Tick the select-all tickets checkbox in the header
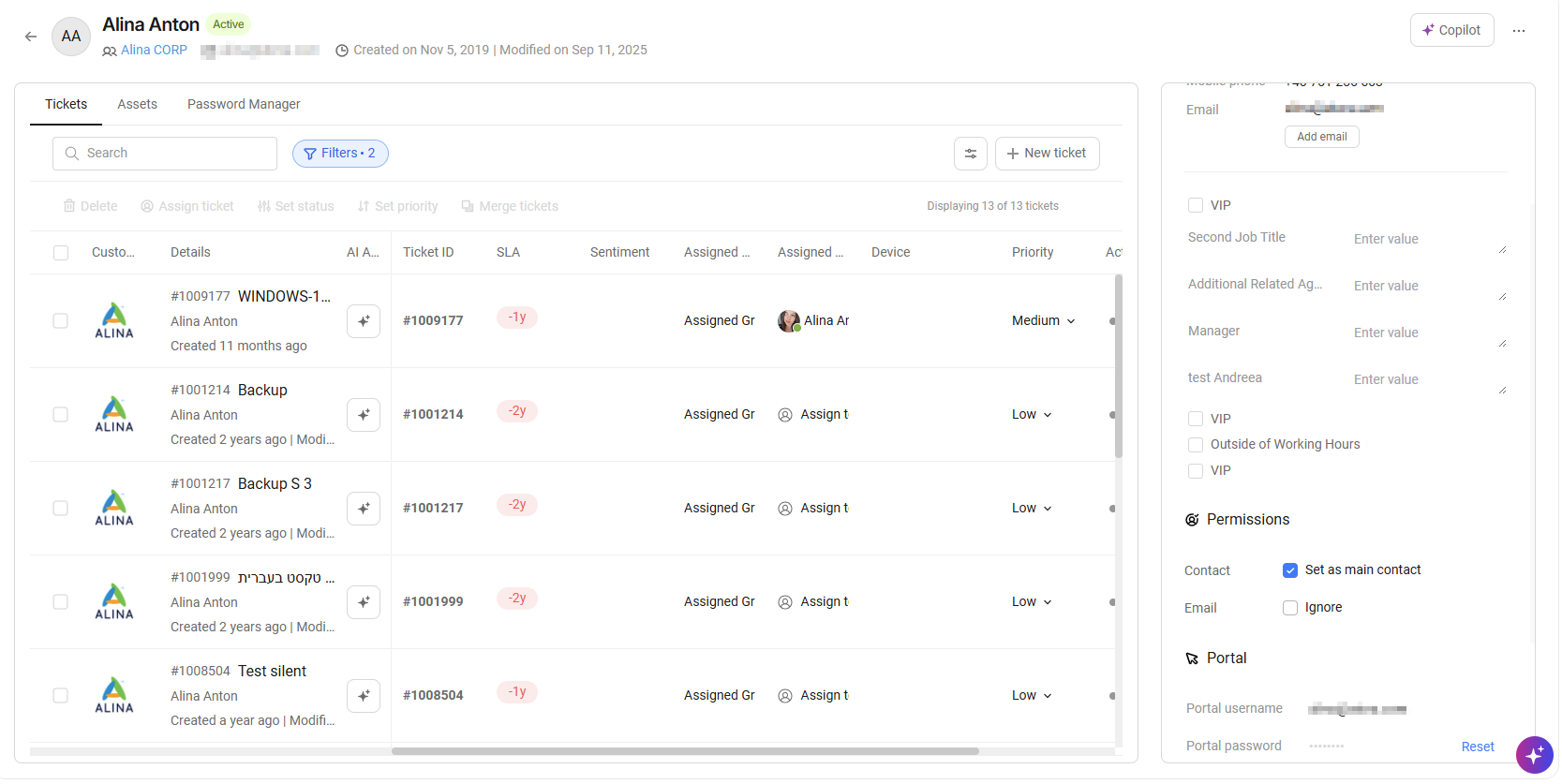The height and width of the screenshot is (784, 1562). (61, 253)
